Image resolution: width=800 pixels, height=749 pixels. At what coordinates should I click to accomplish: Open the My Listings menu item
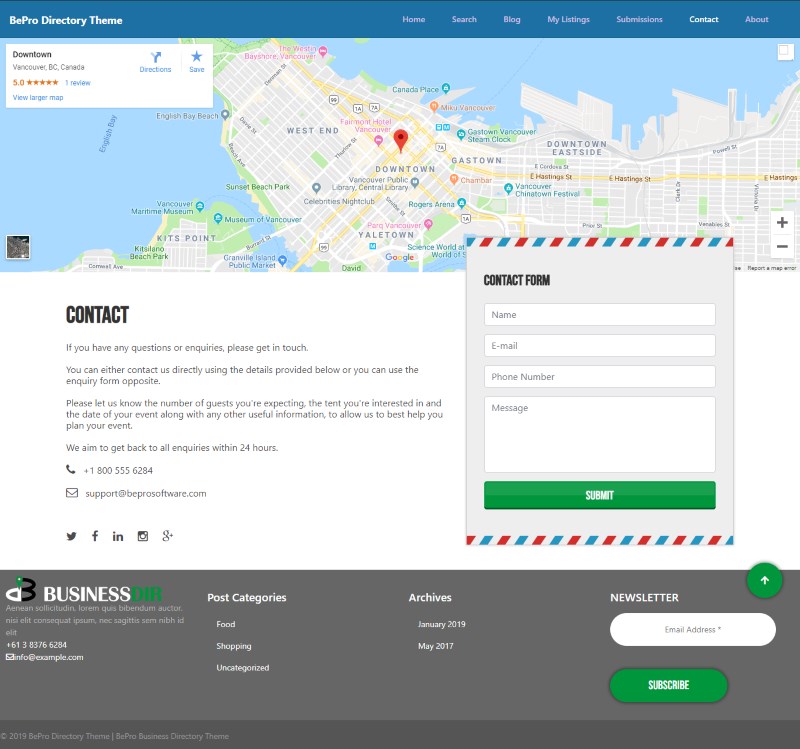pos(568,19)
